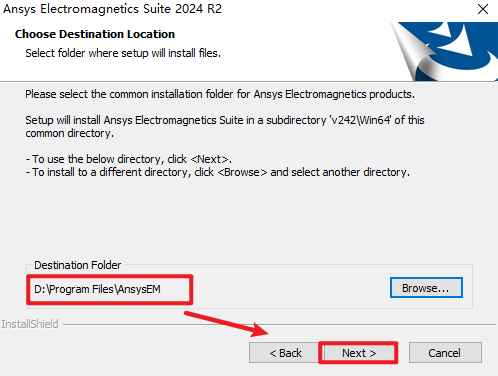Go back with the < Back button
Image resolution: width=498 pixels, height=376 pixels.
pos(285,353)
